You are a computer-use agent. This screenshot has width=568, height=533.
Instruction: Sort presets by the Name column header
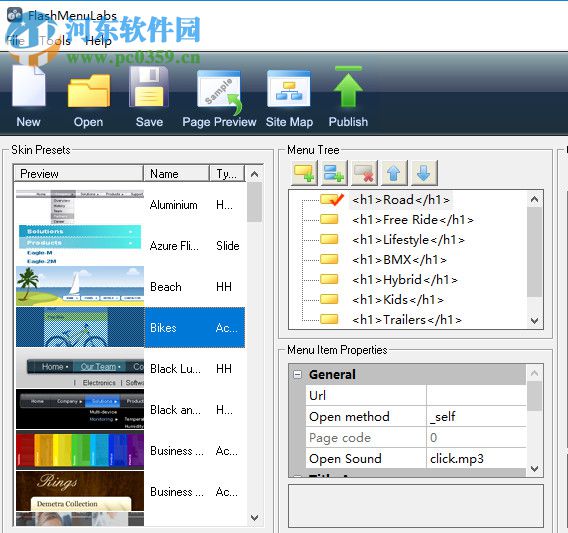coord(176,174)
